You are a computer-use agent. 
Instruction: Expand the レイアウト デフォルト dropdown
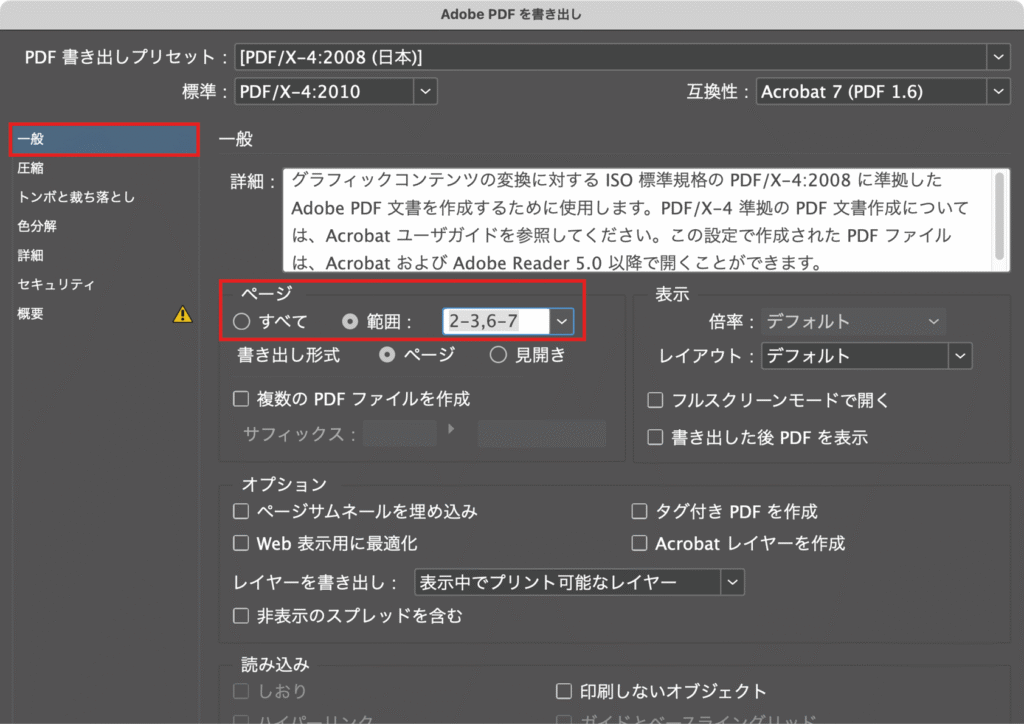point(867,356)
